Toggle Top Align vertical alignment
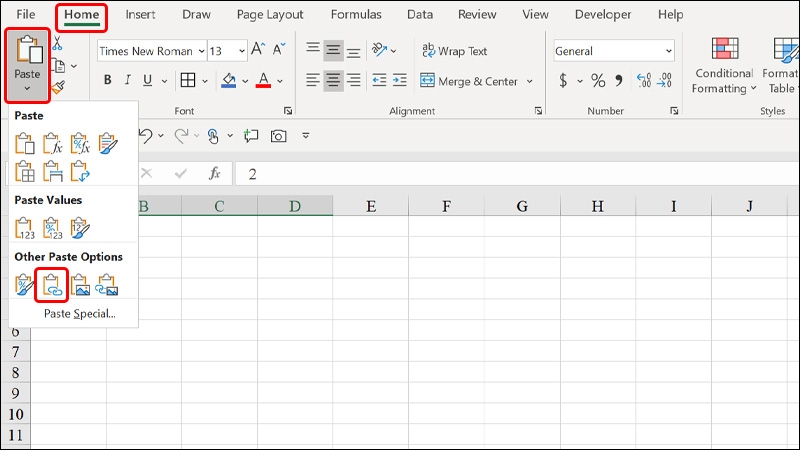 click(x=313, y=50)
